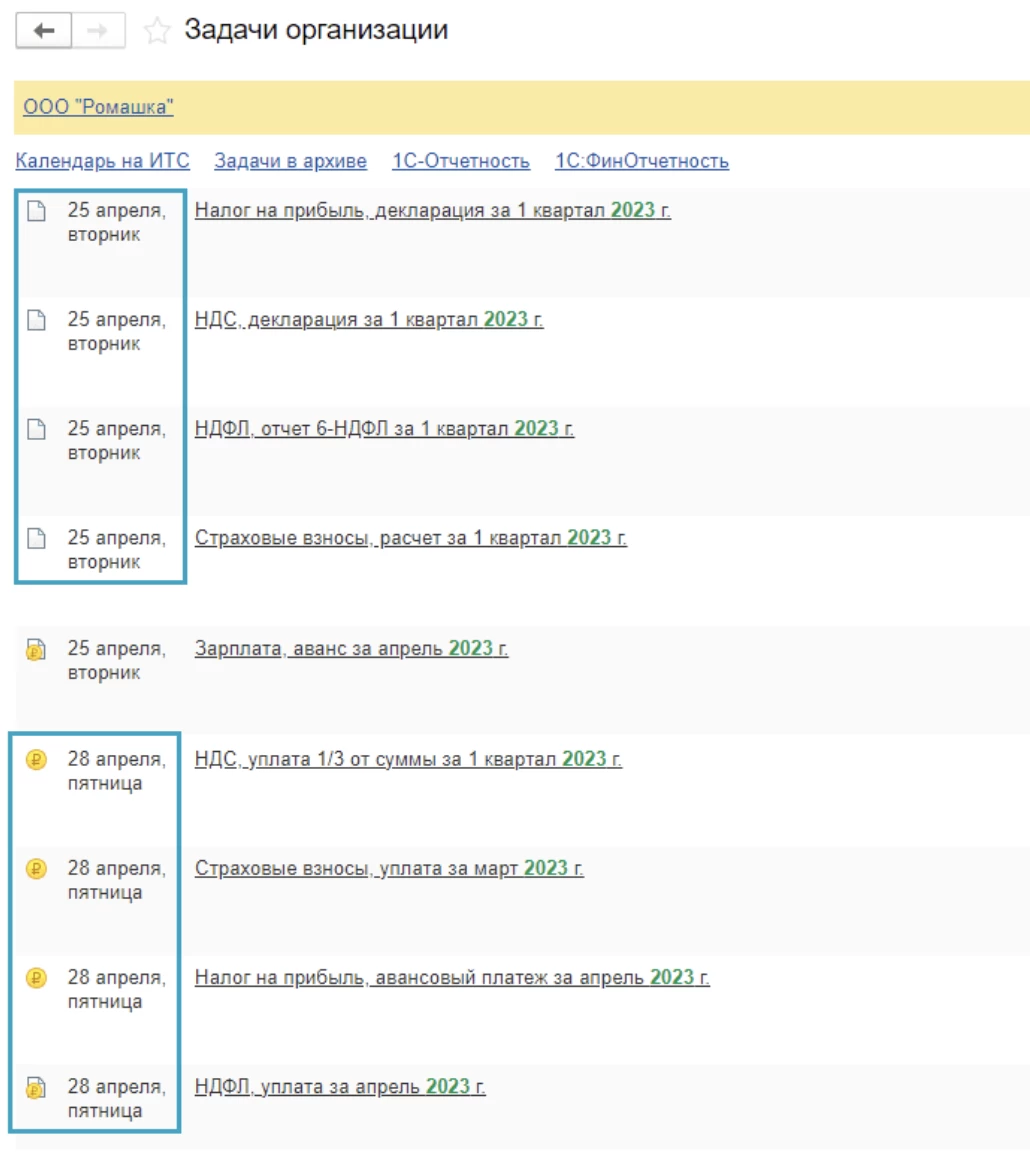Click ruble coin icon beside НДС уплата
This screenshot has height=1156, width=1030.
(35, 760)
